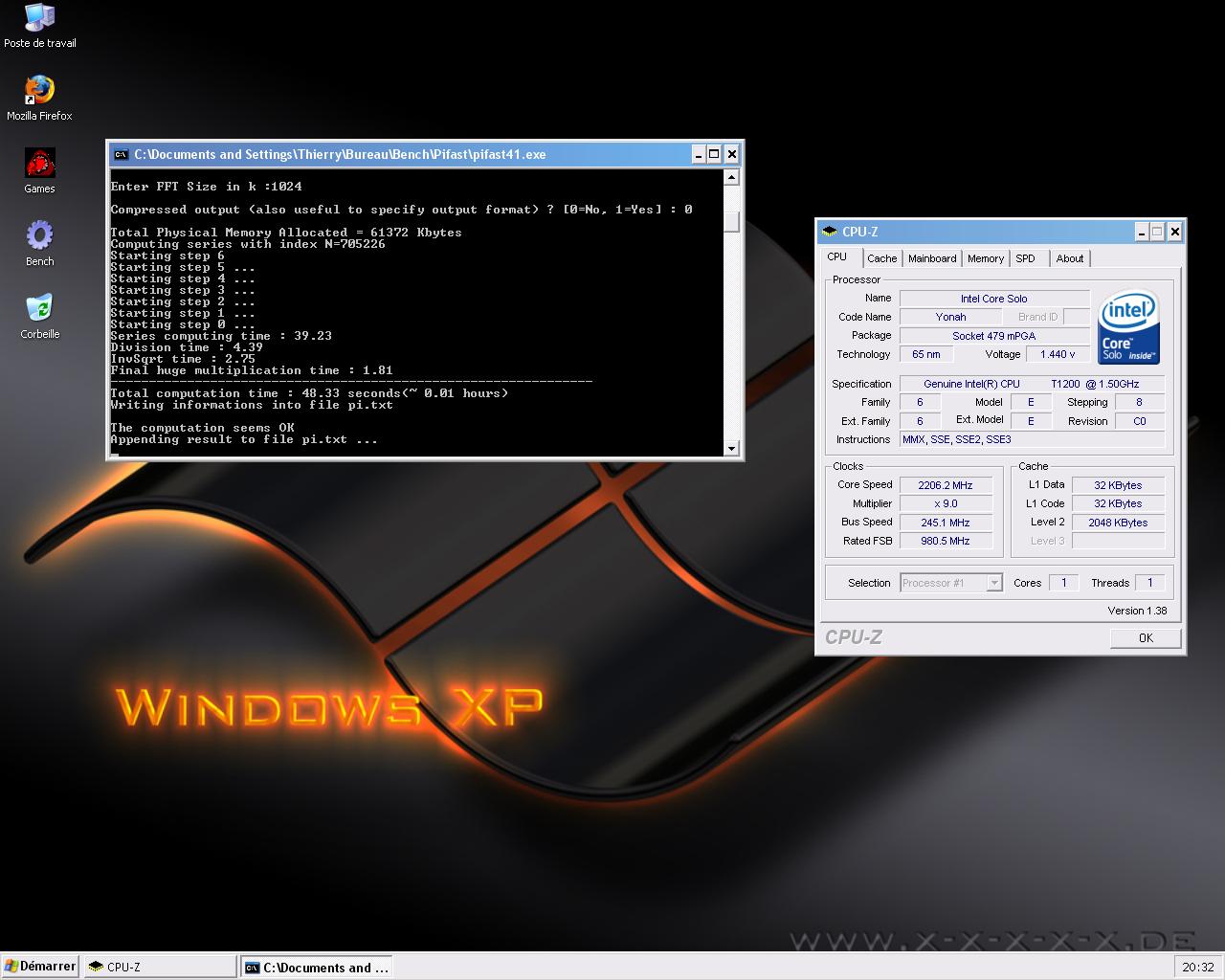Switch to the About tab

coord(1070,258)
